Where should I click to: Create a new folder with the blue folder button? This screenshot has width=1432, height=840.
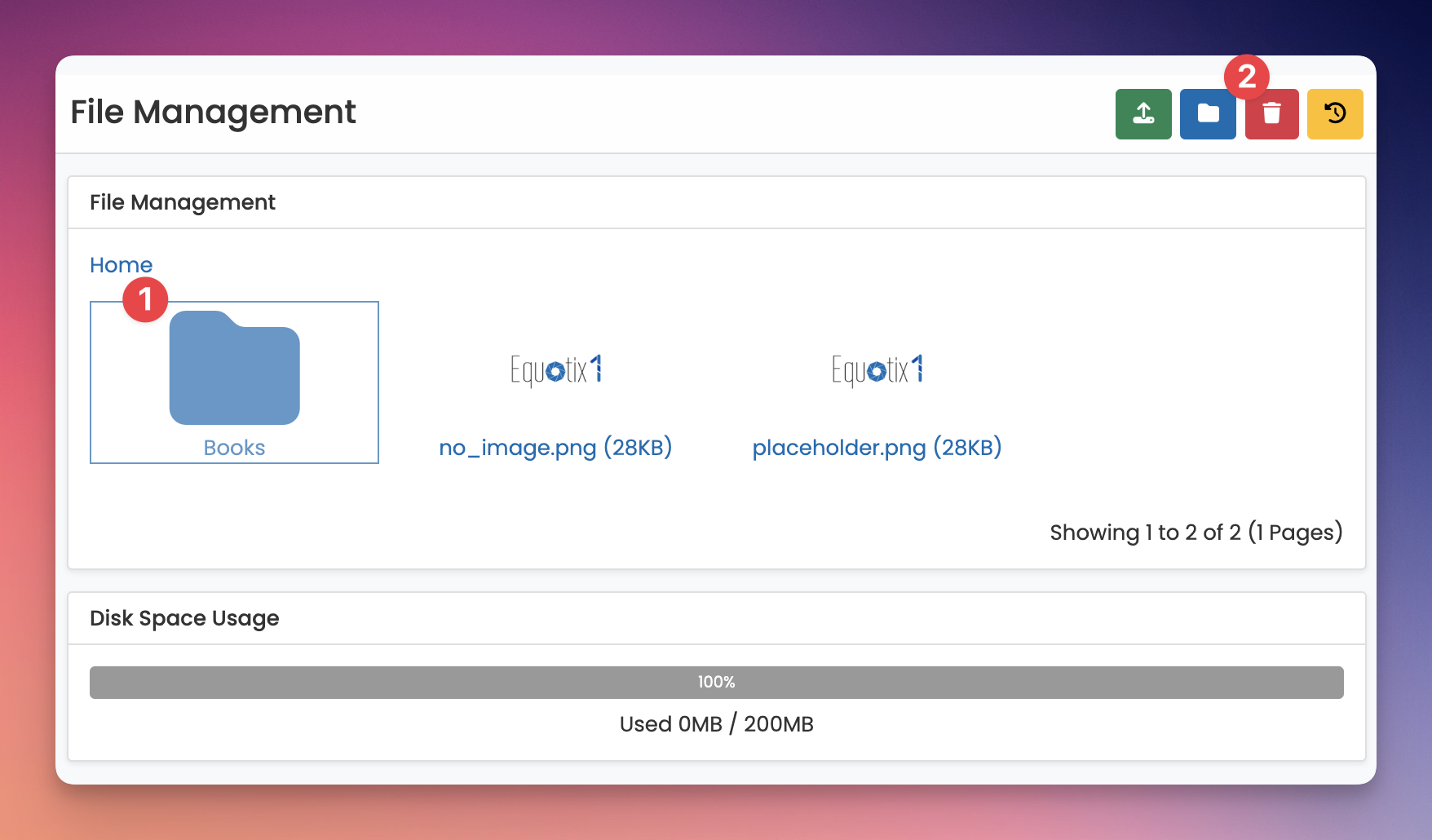[1207, 114]
